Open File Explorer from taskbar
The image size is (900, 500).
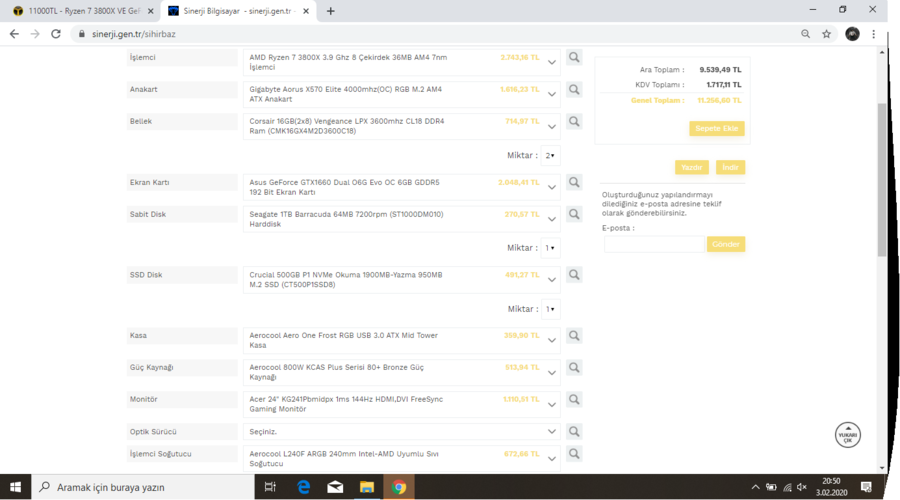367,487
